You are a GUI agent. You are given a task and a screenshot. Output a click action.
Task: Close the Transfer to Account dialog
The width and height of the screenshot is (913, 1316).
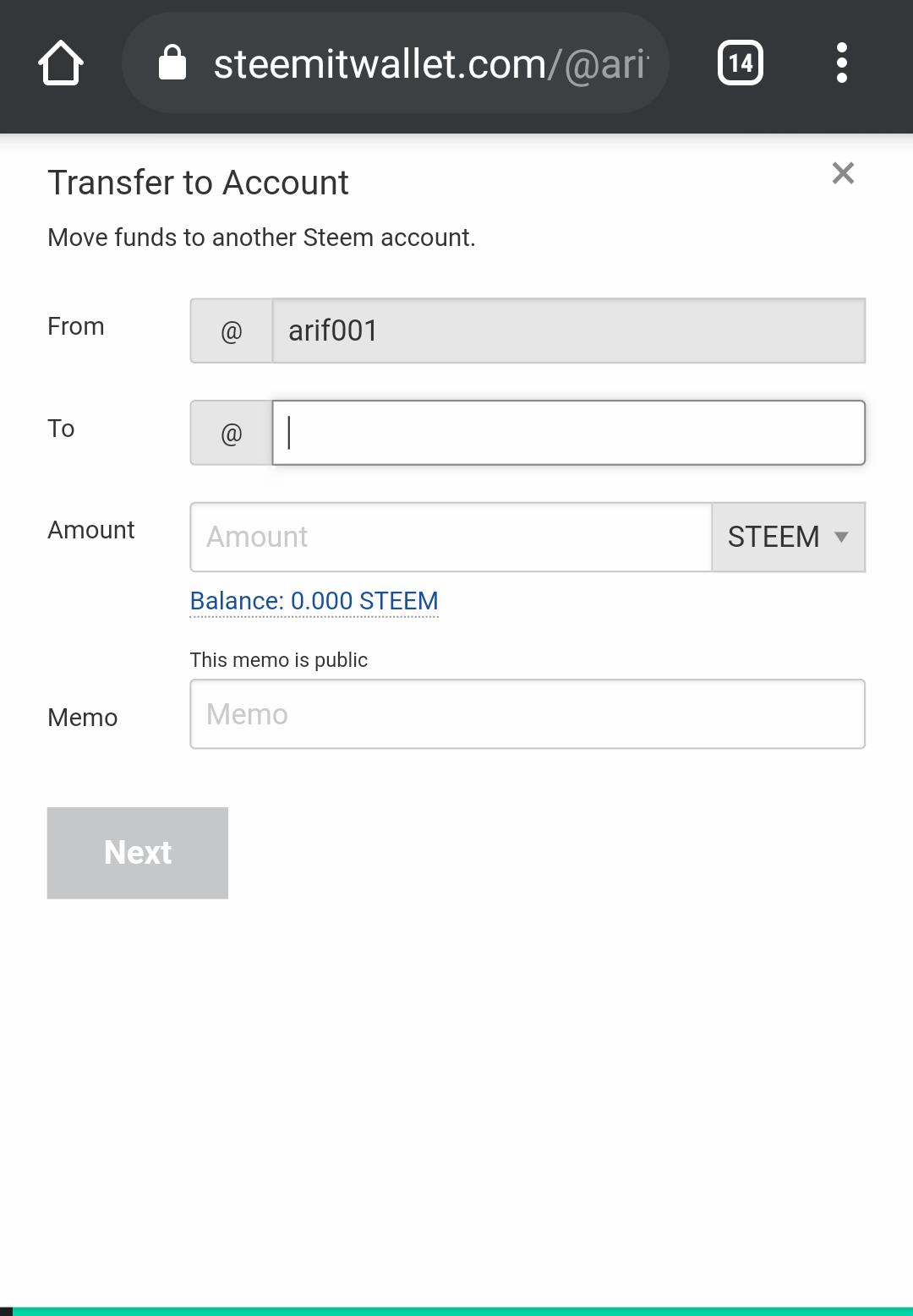pyautogui.click(x=843, y=173)
